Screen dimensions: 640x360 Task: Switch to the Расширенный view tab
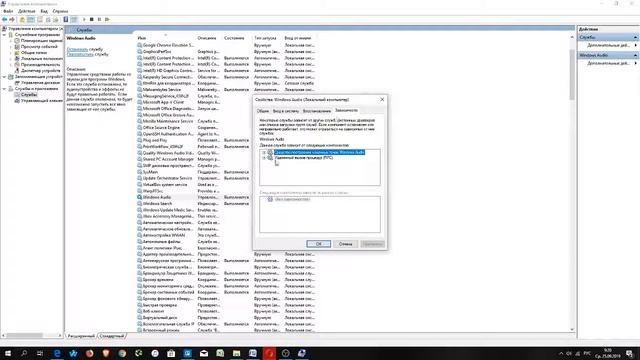[81, 336]
